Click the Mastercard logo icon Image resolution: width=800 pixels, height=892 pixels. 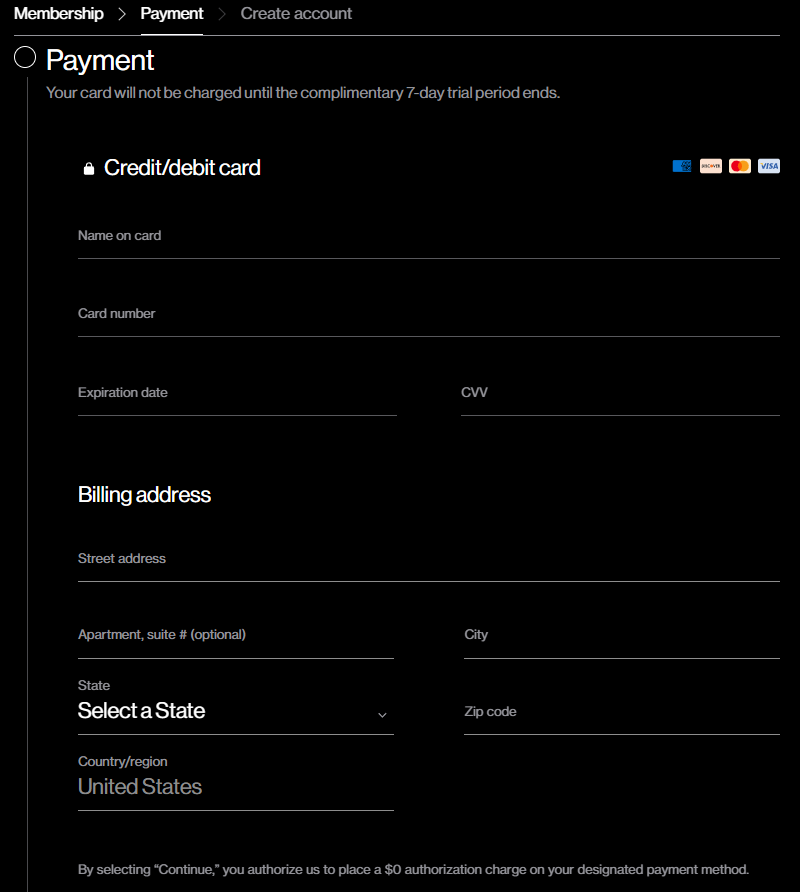740,166
